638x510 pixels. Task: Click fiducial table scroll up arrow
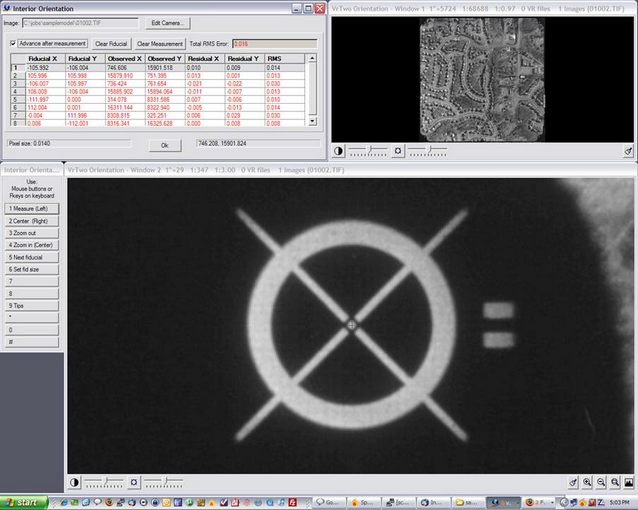coord(312,59)
